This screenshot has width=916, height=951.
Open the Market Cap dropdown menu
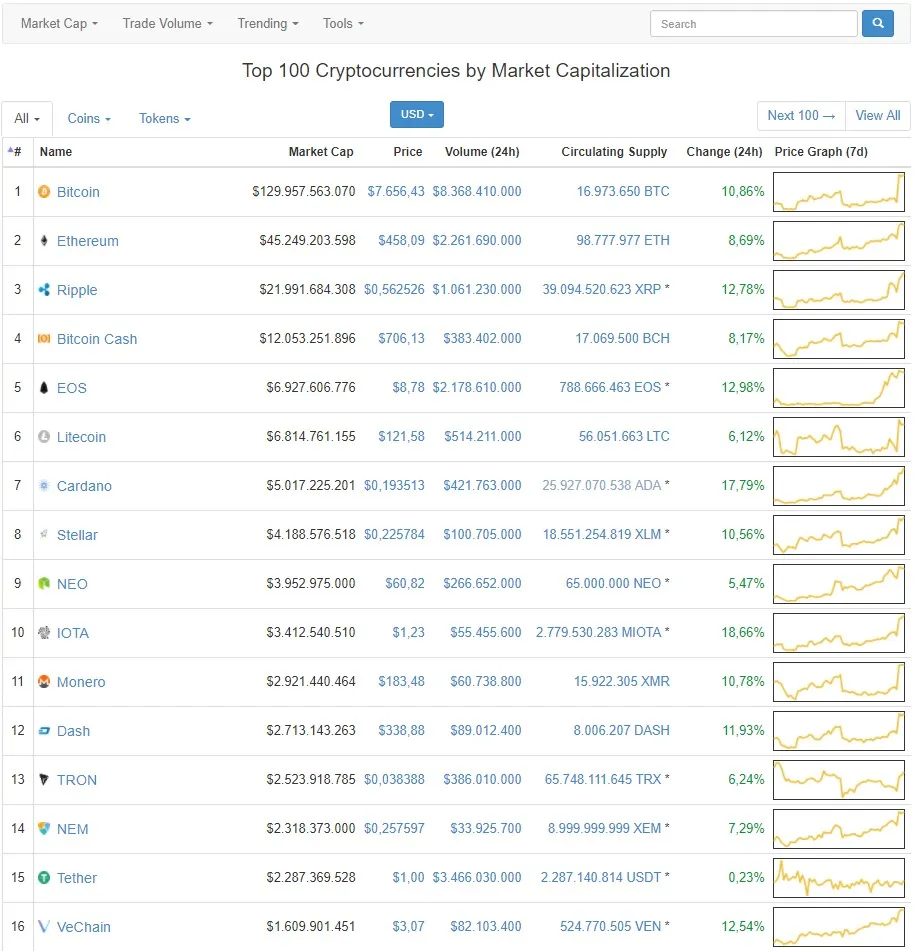click(x=59, y=24)
